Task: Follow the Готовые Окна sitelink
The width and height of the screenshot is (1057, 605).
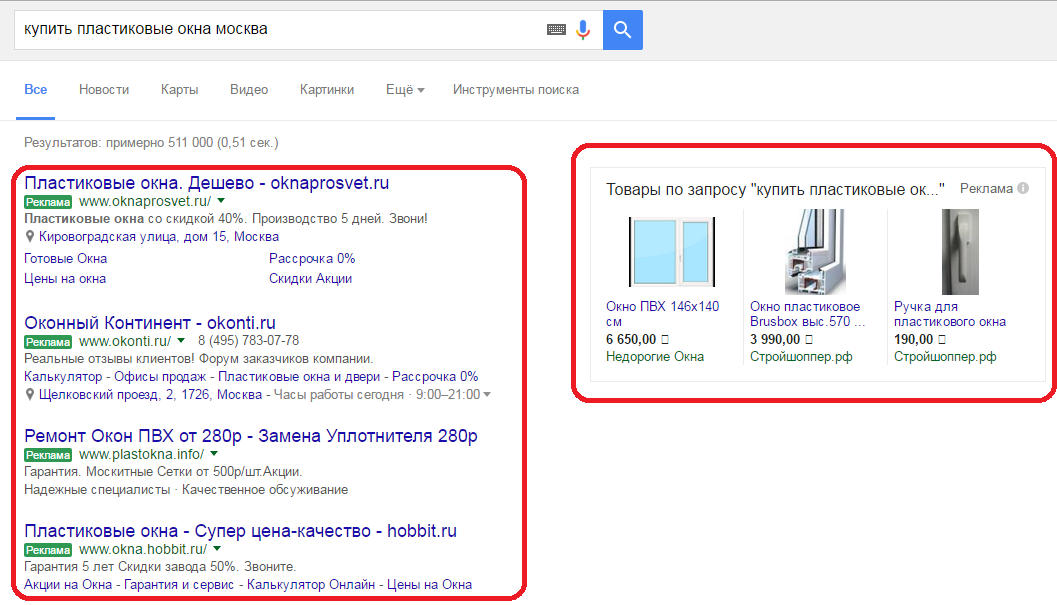Action: coord(65,258)
